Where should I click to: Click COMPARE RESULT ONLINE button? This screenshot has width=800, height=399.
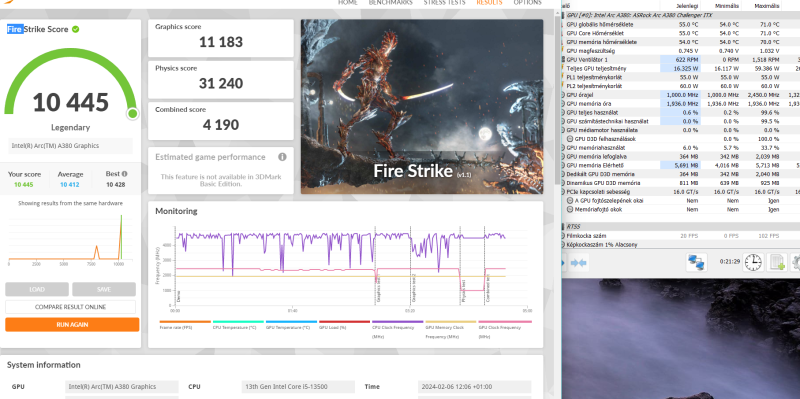pyautogui.click(x=70, y=307)
